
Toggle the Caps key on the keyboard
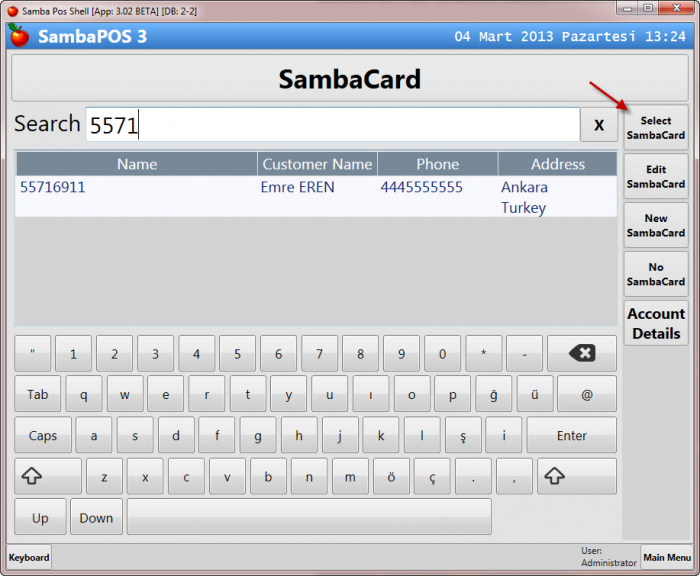coord(43,436)
